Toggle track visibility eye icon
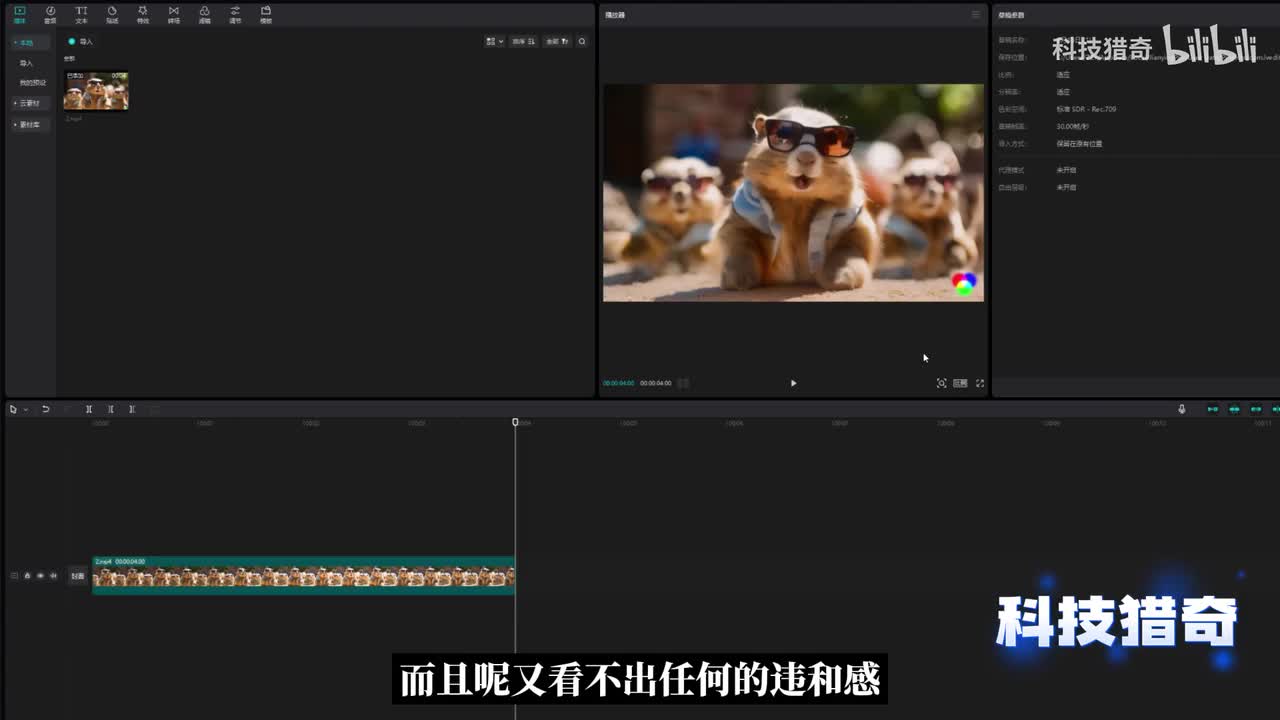The height and width of the screenshot is (720, 1280). (40, 576)
